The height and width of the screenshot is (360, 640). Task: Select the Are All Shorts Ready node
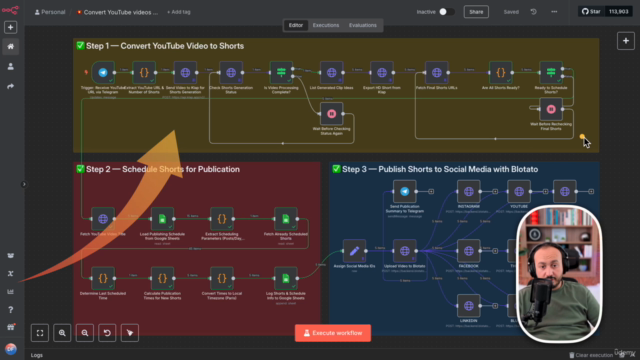(501, 73)
